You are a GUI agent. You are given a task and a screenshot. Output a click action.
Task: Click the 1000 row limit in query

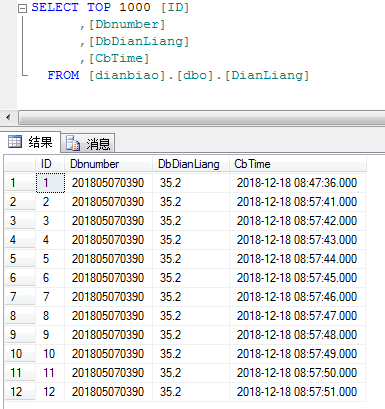[x=135, y=7]
